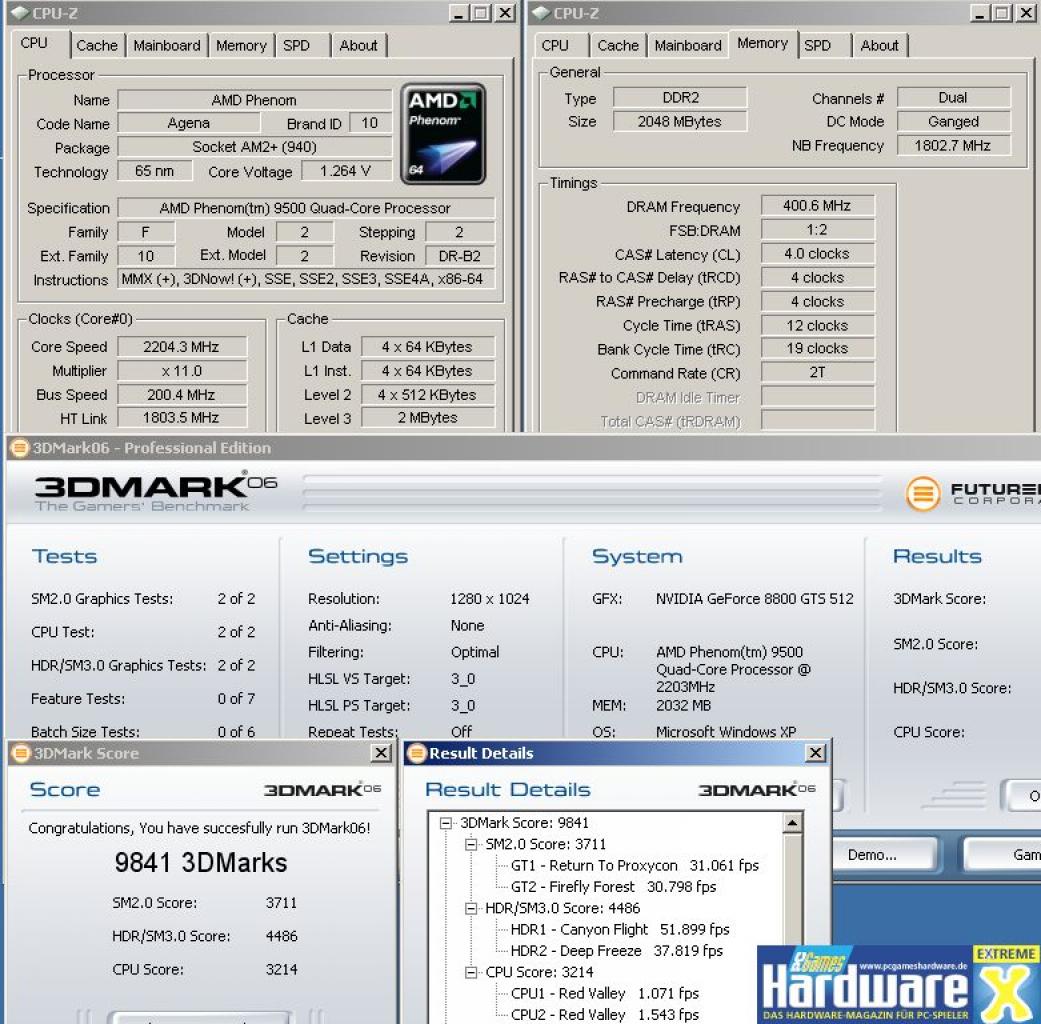Click the CAS# Latency 4.0 clocks field

817,254
